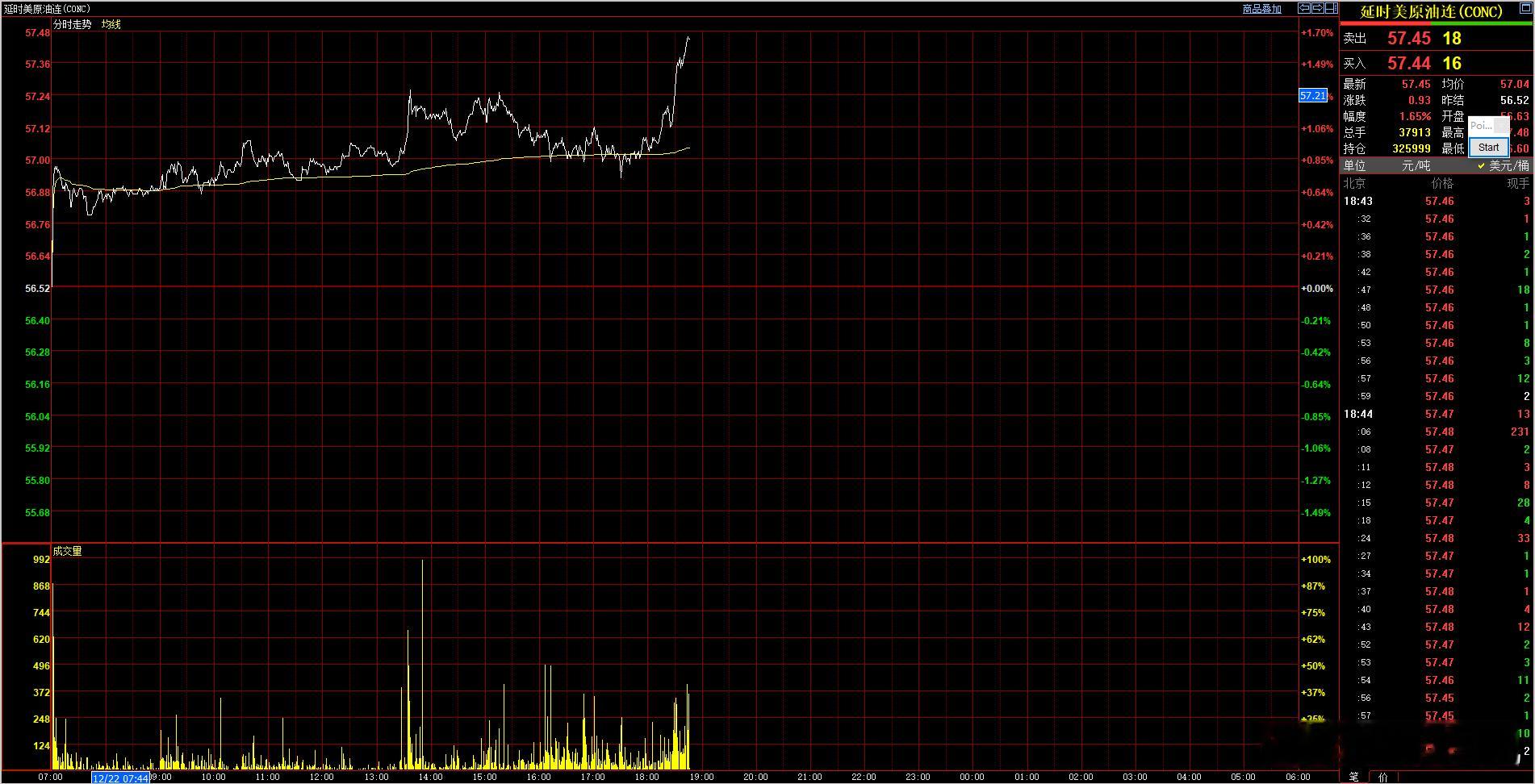The image size is (1535, 784).
Task: Select the tick row with volume 231
Action: tap(1437, 432)
